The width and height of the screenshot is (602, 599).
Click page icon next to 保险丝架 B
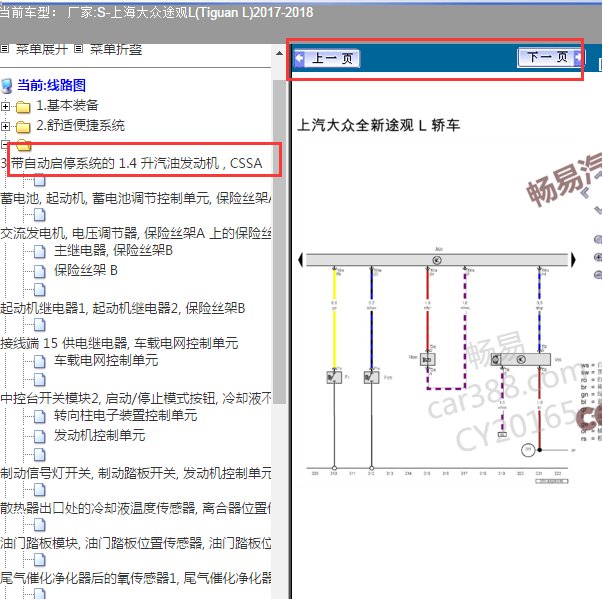click(40, 271)
